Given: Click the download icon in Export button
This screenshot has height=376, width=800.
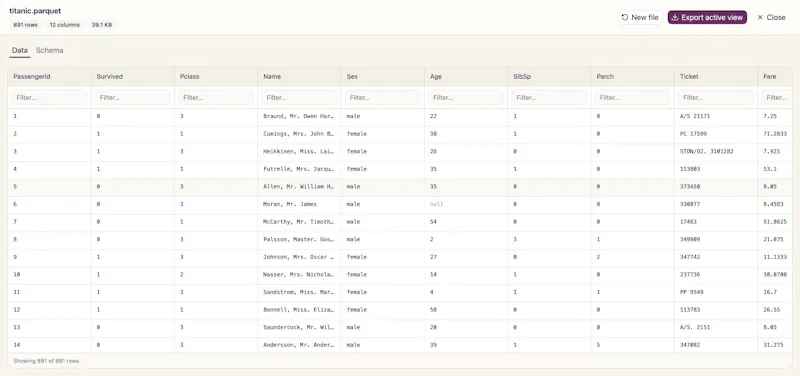Looking at the screenshot, I should pyautogui.click(x=675, y=17).
